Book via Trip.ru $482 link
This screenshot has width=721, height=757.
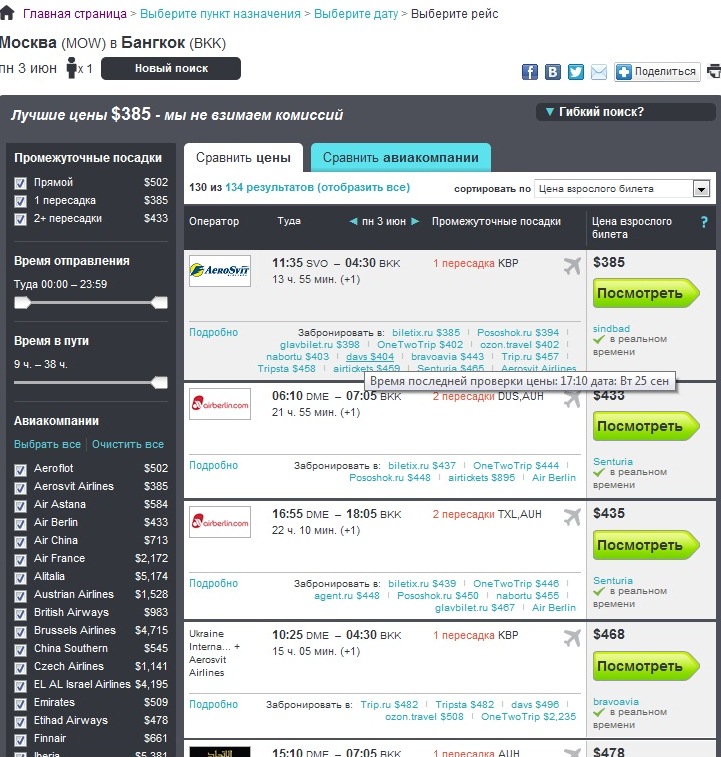pyautogui.click(x=389, y=704)
